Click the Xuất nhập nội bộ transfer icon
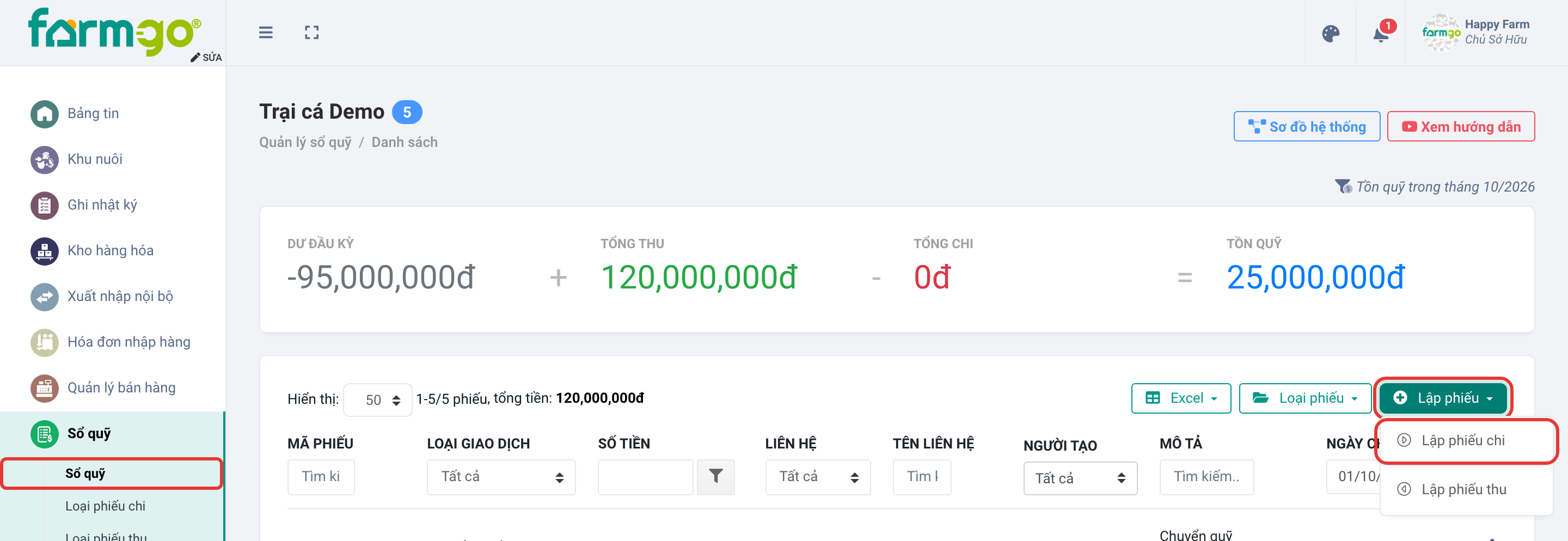The height and width of the screenshot is (541, 1568). pos(45,297)
